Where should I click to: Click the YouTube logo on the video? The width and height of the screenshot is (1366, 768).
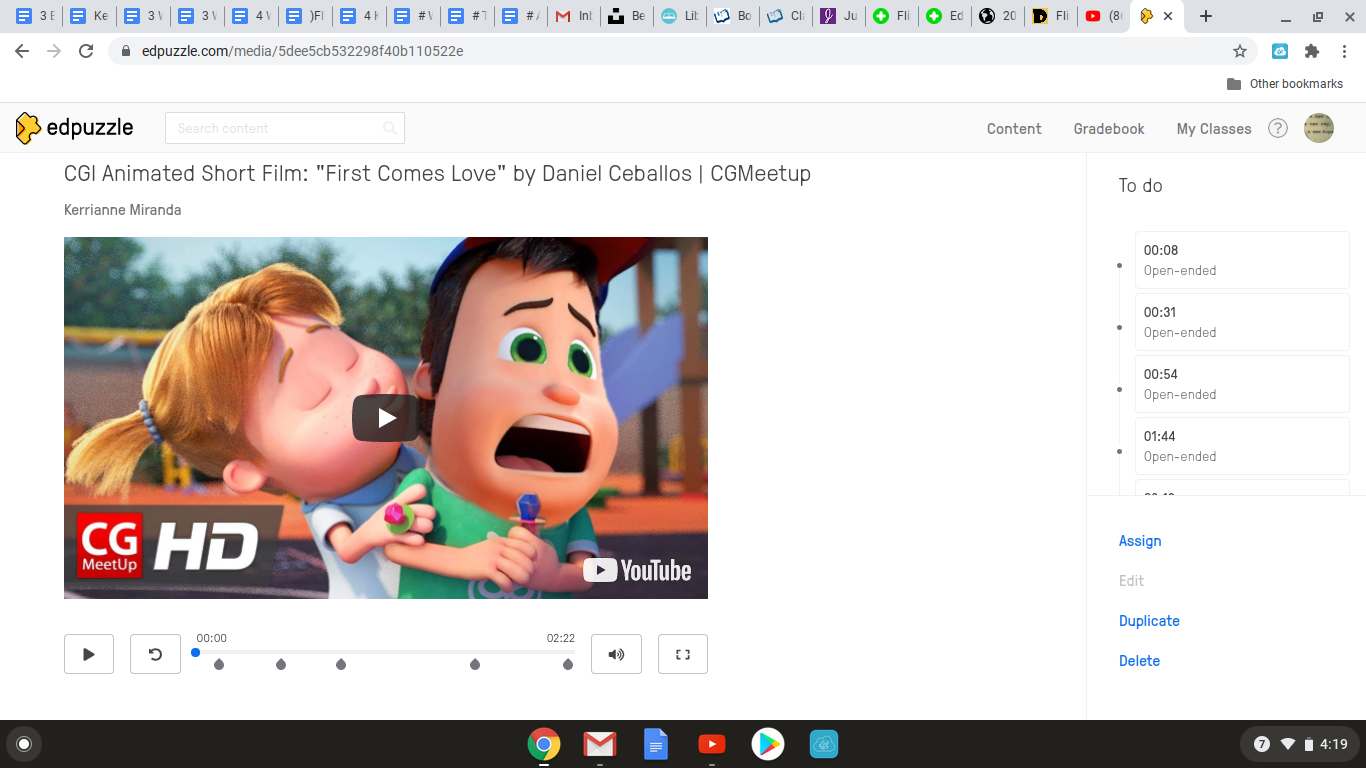(638, 570)
